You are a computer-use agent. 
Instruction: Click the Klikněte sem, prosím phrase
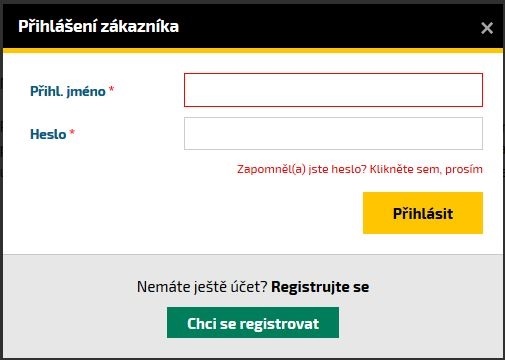point(426,169)
